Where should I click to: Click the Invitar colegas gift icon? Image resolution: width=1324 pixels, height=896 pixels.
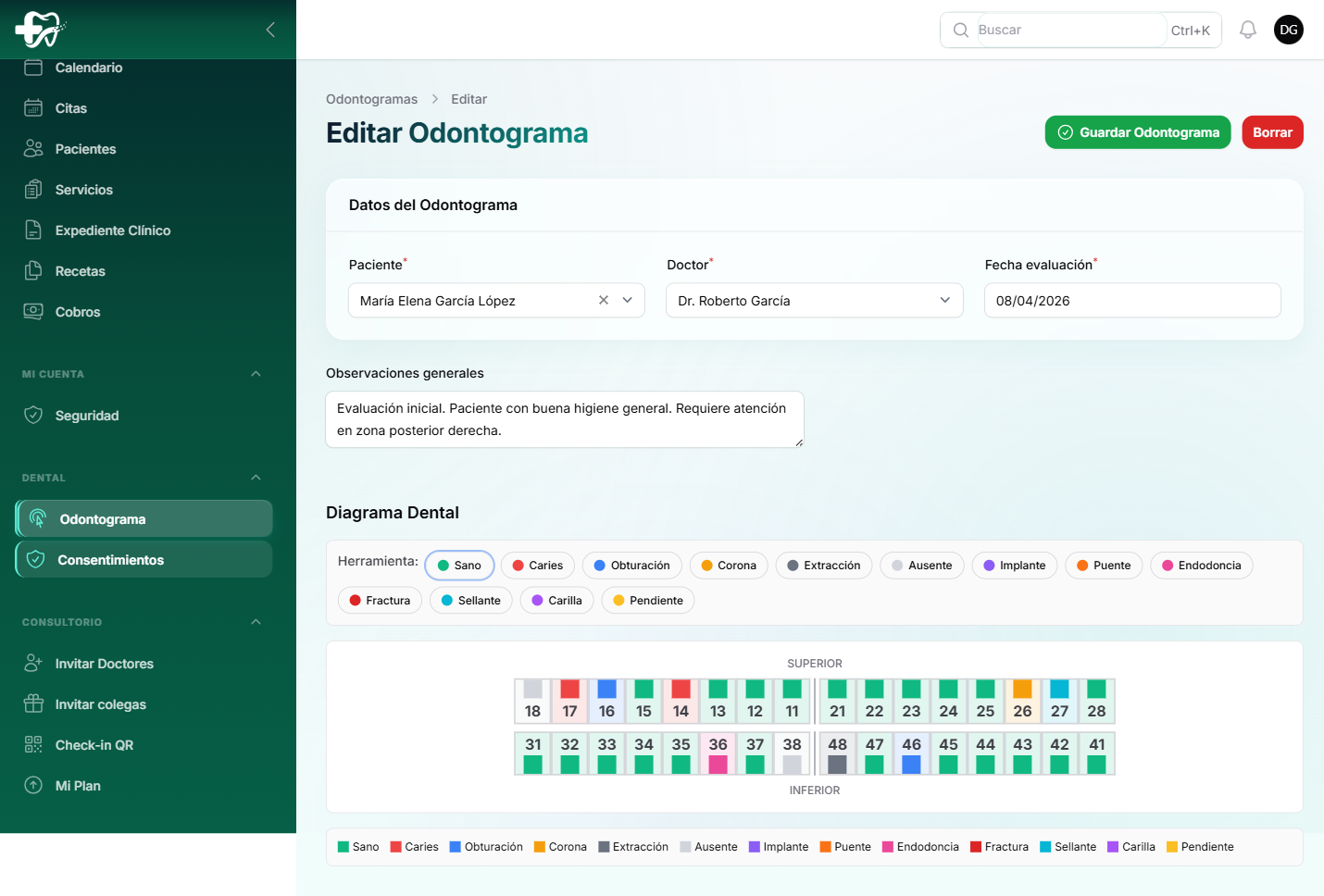(x=33, y=704)
